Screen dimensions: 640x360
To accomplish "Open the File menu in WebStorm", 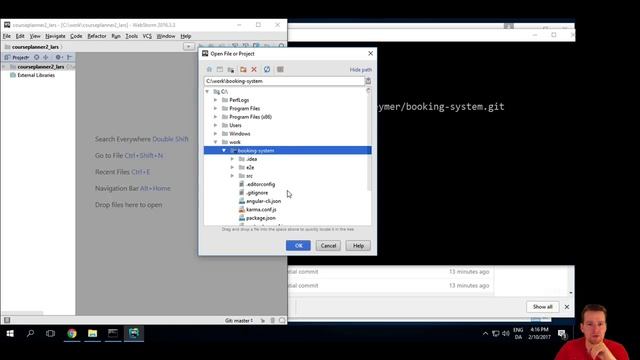I will pyautogui.click(x=7, y=36).
